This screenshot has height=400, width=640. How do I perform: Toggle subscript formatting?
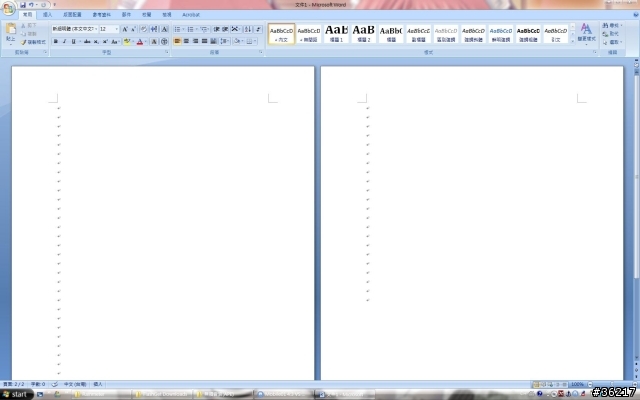(96, 41)
